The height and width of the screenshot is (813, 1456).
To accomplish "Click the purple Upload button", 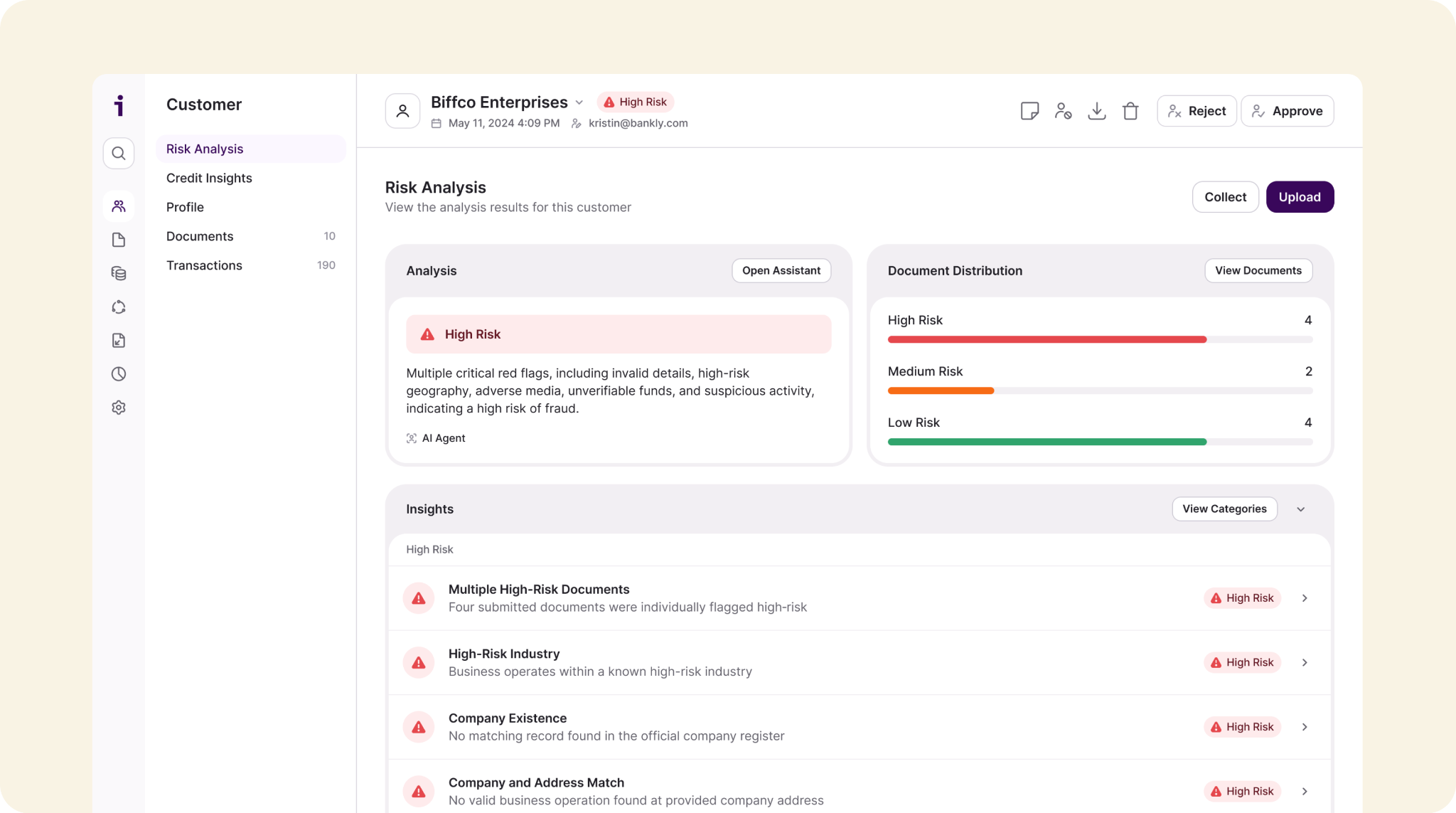I will tap(1300, 197).
